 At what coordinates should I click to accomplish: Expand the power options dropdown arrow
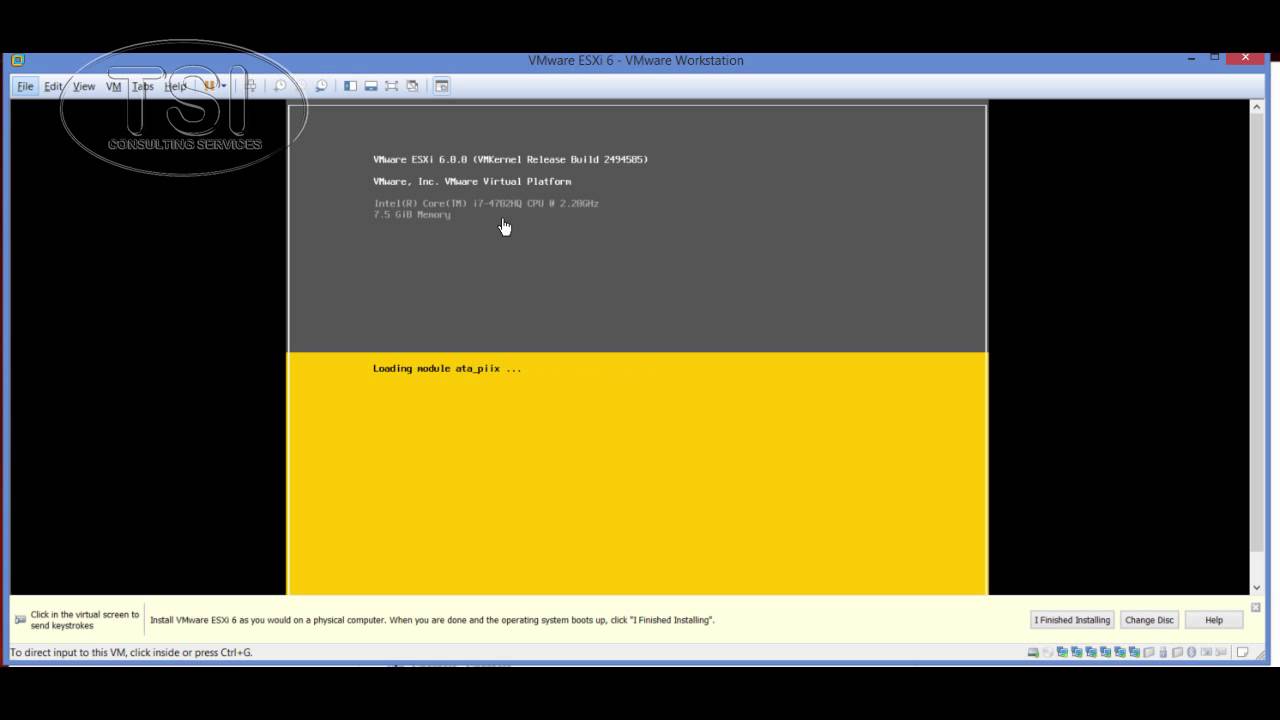point(224,86)
